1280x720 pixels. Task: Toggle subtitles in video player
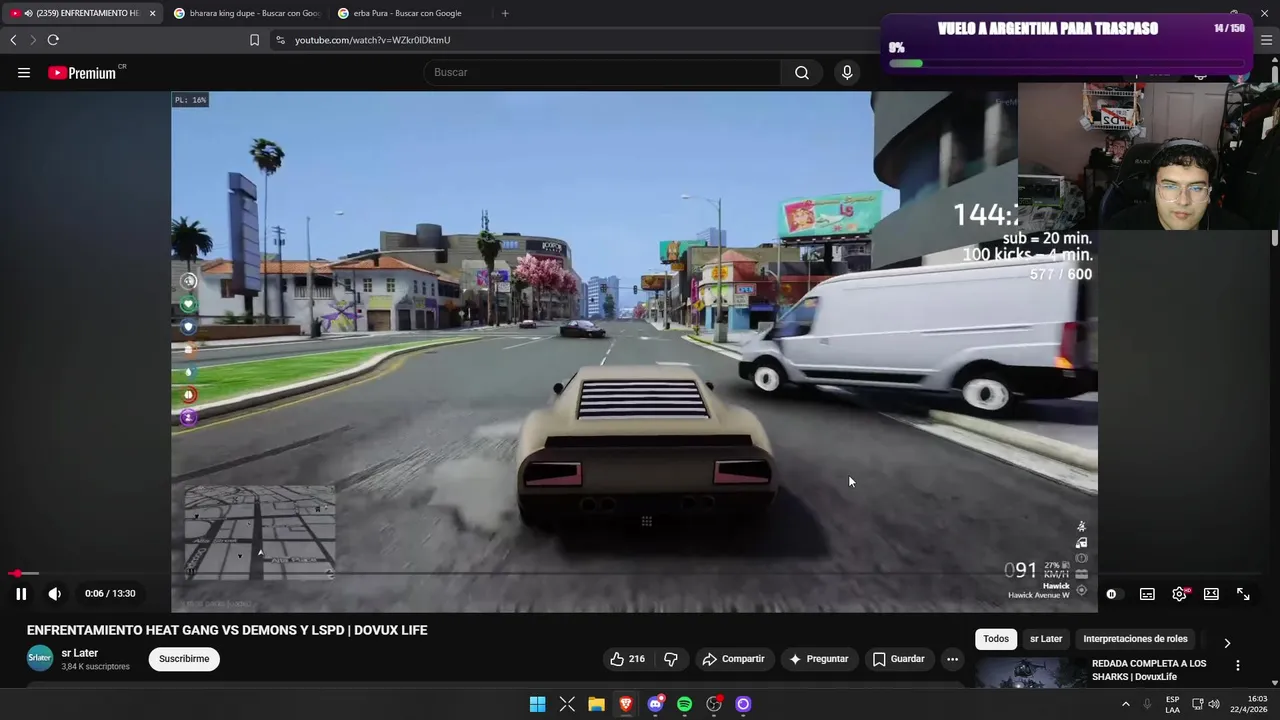[1147, 594]
